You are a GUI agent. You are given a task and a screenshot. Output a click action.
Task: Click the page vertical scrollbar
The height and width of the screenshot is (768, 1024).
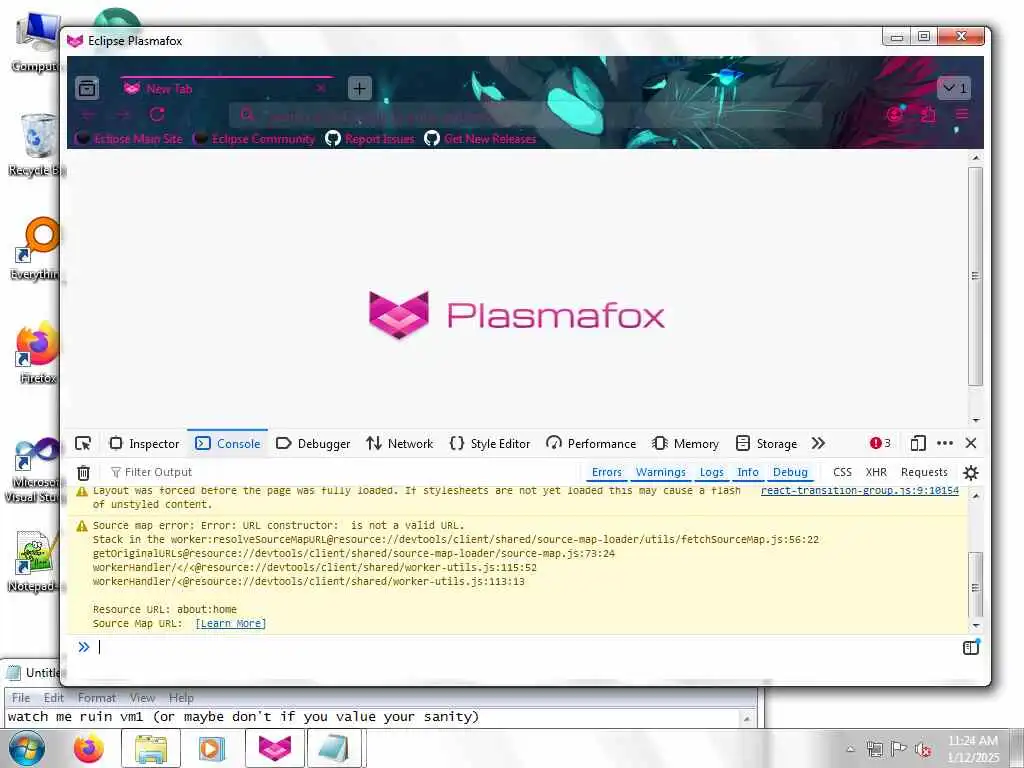[x=976, y=276]
